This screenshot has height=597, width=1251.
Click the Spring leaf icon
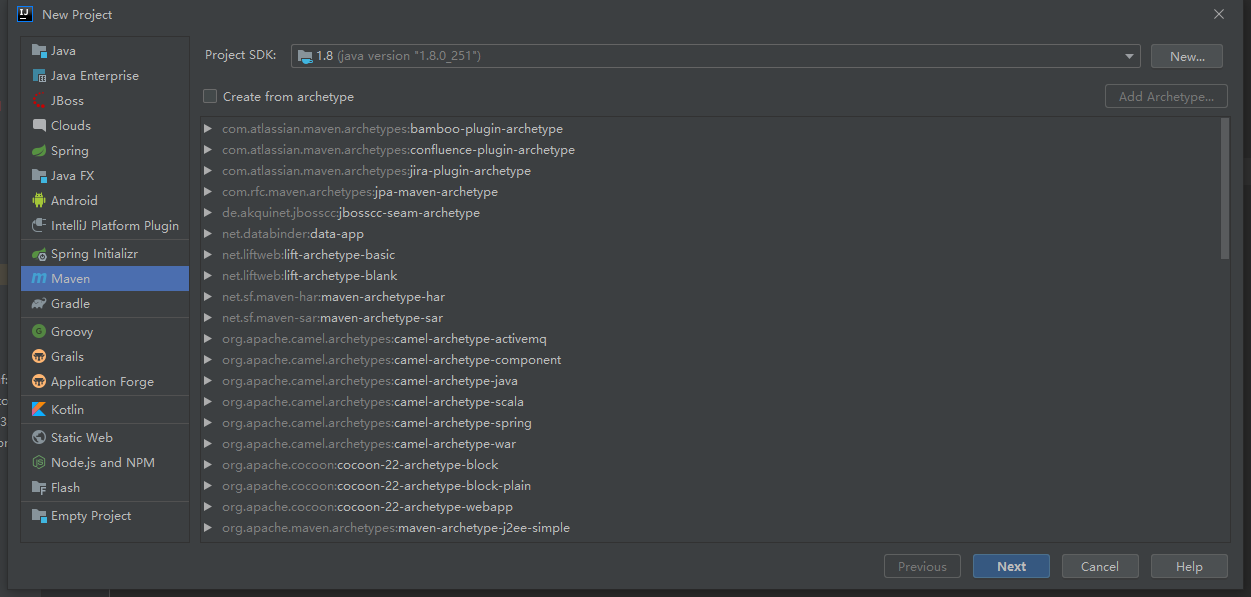tap(39, 151)
